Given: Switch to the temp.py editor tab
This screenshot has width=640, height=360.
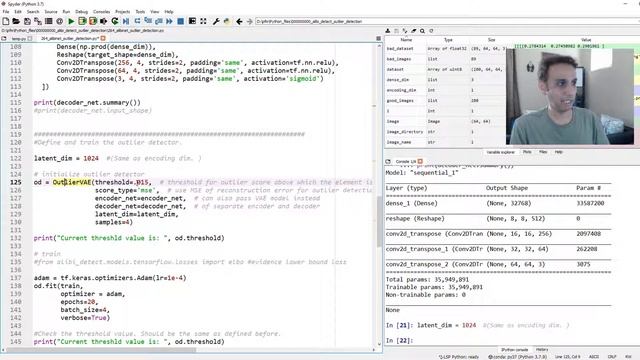Looking at the screenshot, I should [x=18, y=38].
